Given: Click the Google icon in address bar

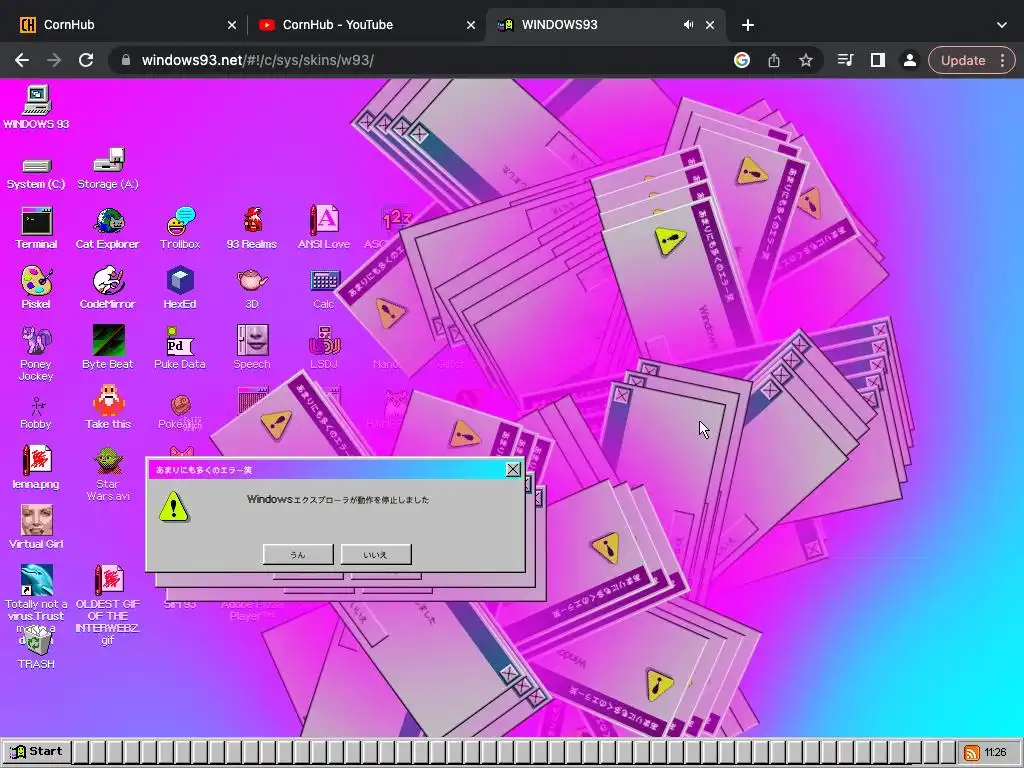Looking at the screenshot, I should point(742,60).
